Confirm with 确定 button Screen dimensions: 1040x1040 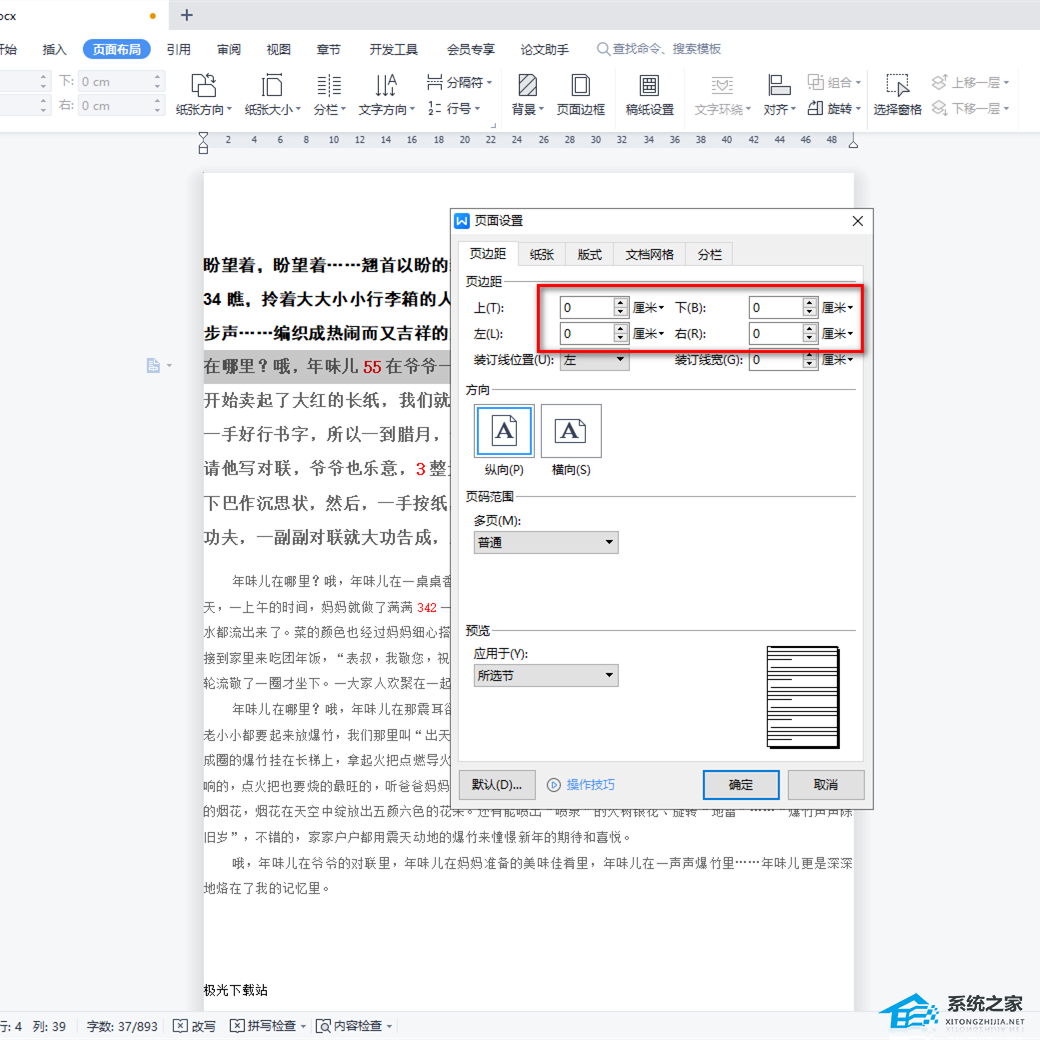pos(741,785)
